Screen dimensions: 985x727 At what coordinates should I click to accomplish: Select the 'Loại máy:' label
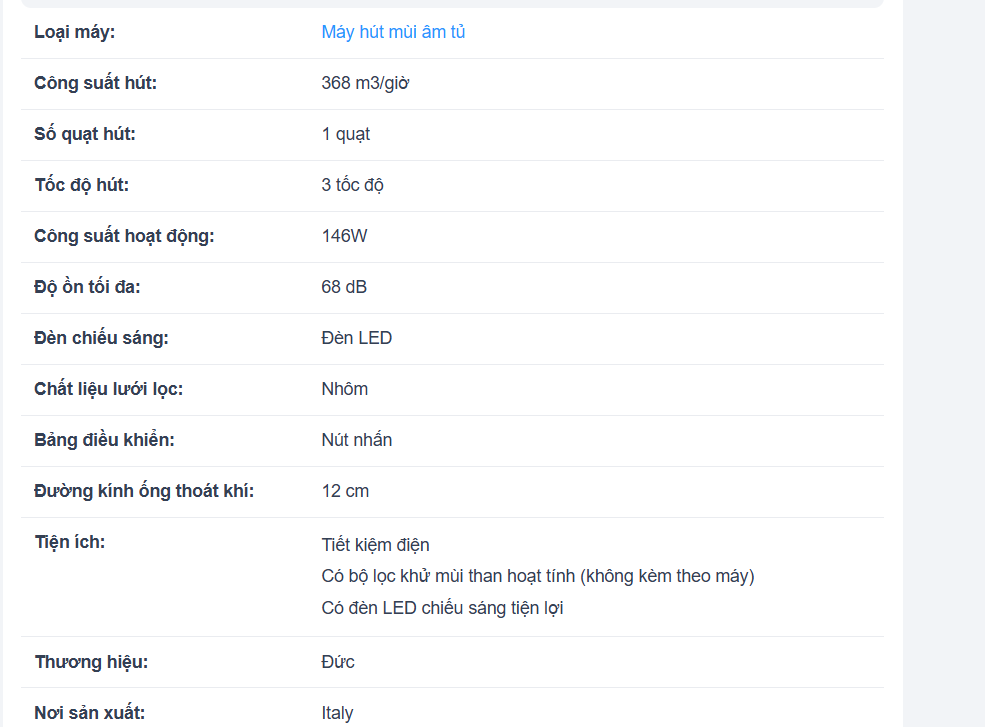tap(75, 32)
